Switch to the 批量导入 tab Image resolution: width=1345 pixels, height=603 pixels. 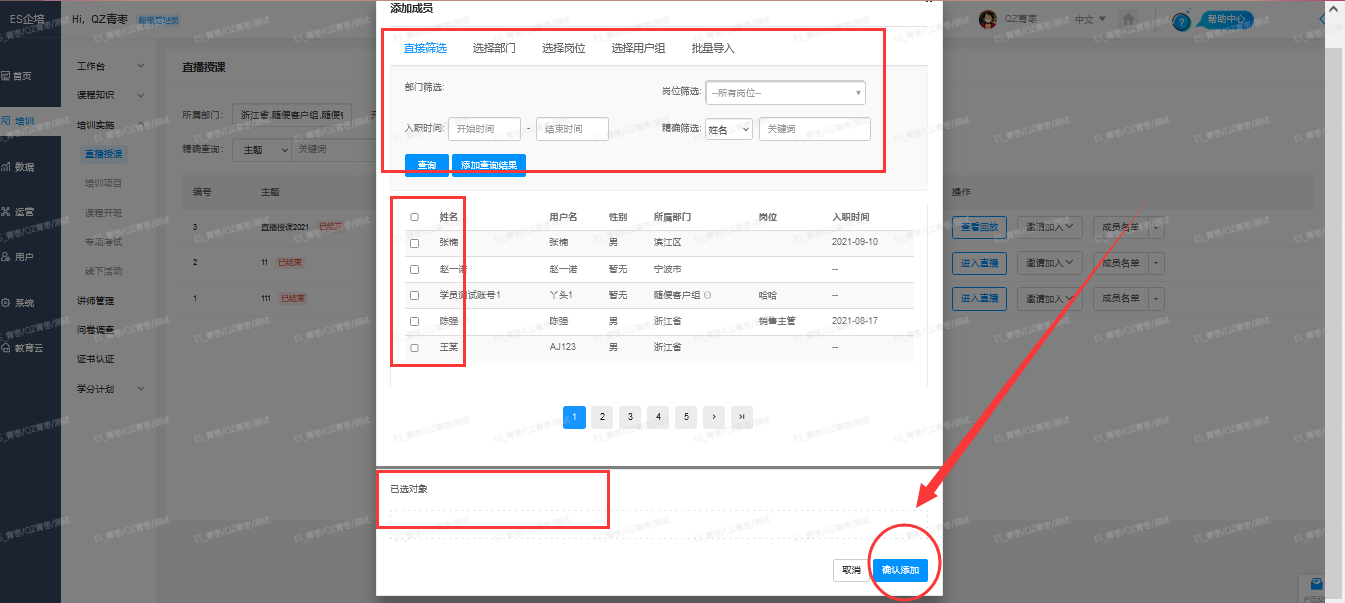coord(713,48)
